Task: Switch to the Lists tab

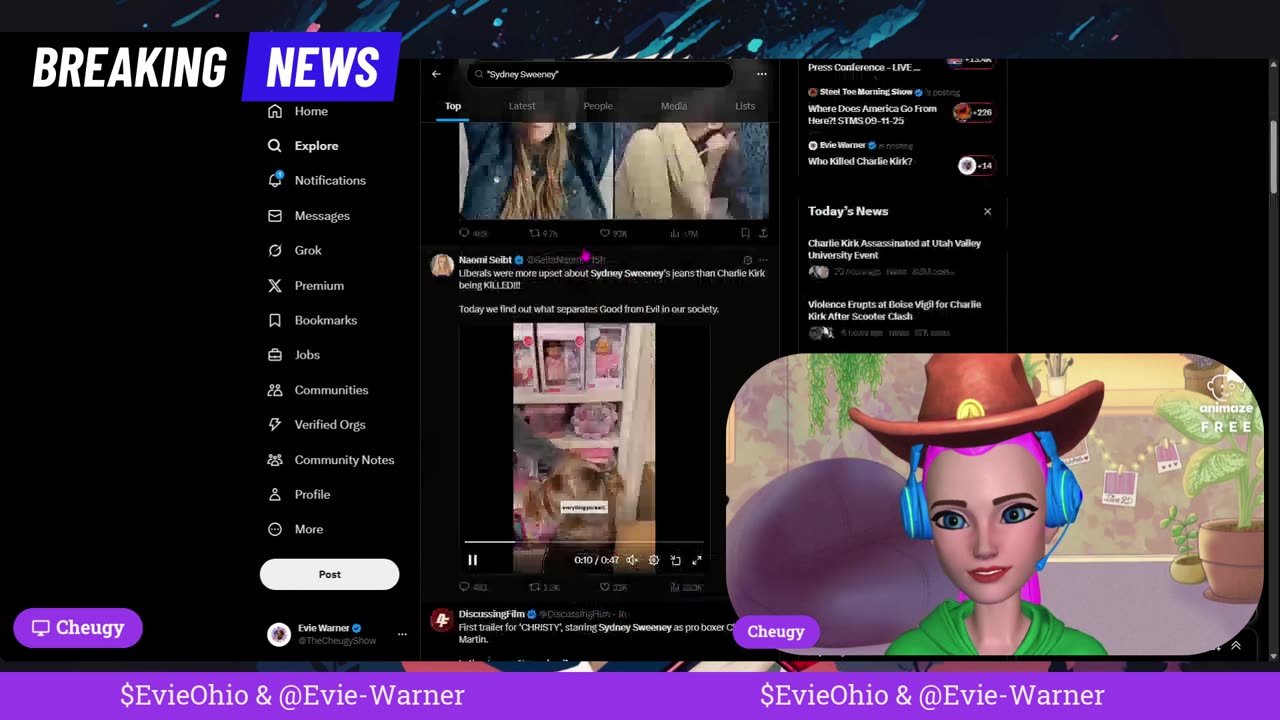Action: pos(745,106)
